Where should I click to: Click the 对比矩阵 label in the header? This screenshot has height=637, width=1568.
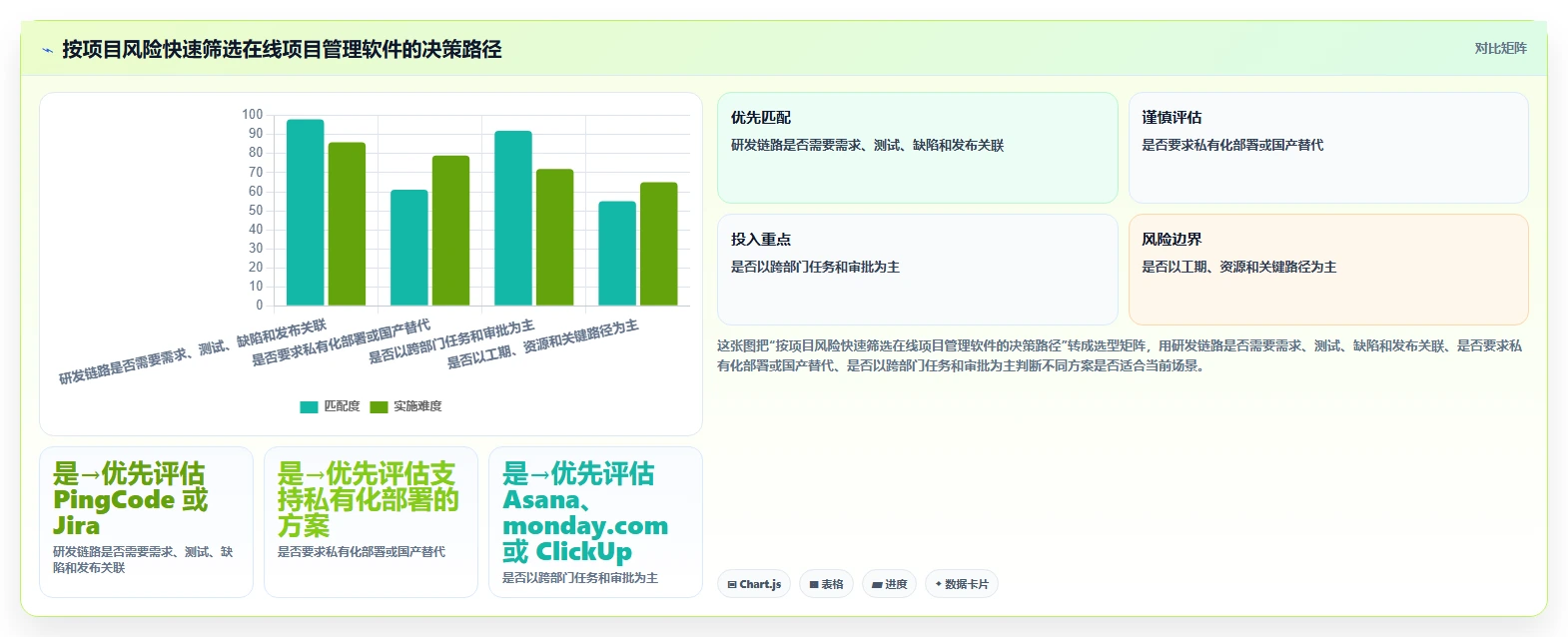pyautogui.click(x=1500, y=48)
